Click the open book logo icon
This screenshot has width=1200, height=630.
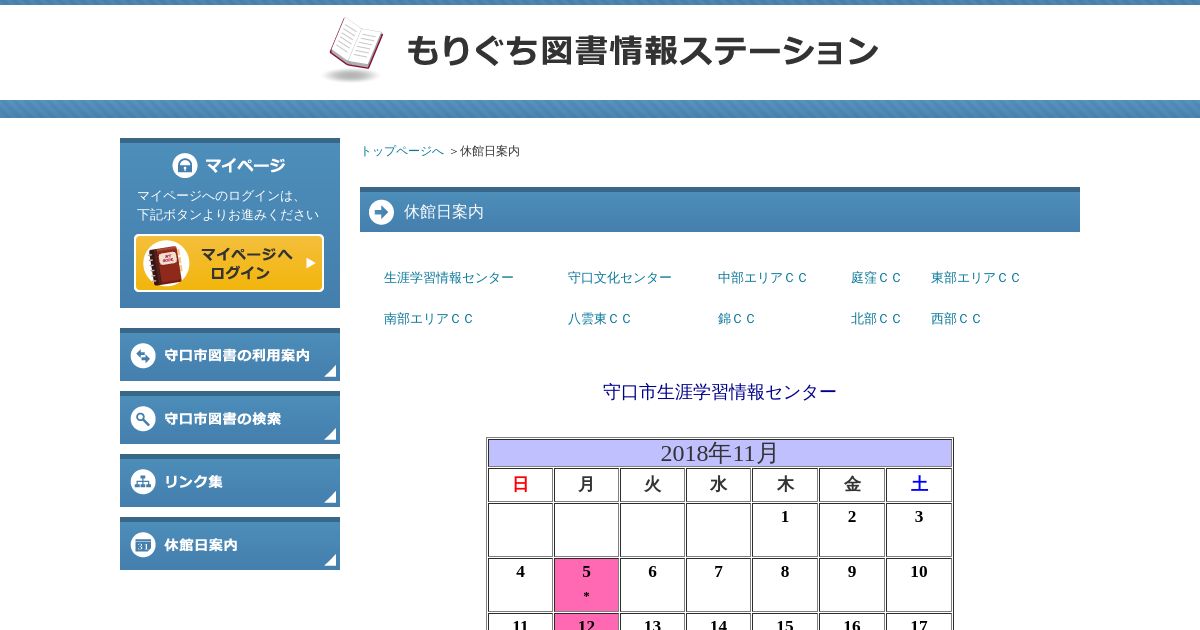coord(355,48)
